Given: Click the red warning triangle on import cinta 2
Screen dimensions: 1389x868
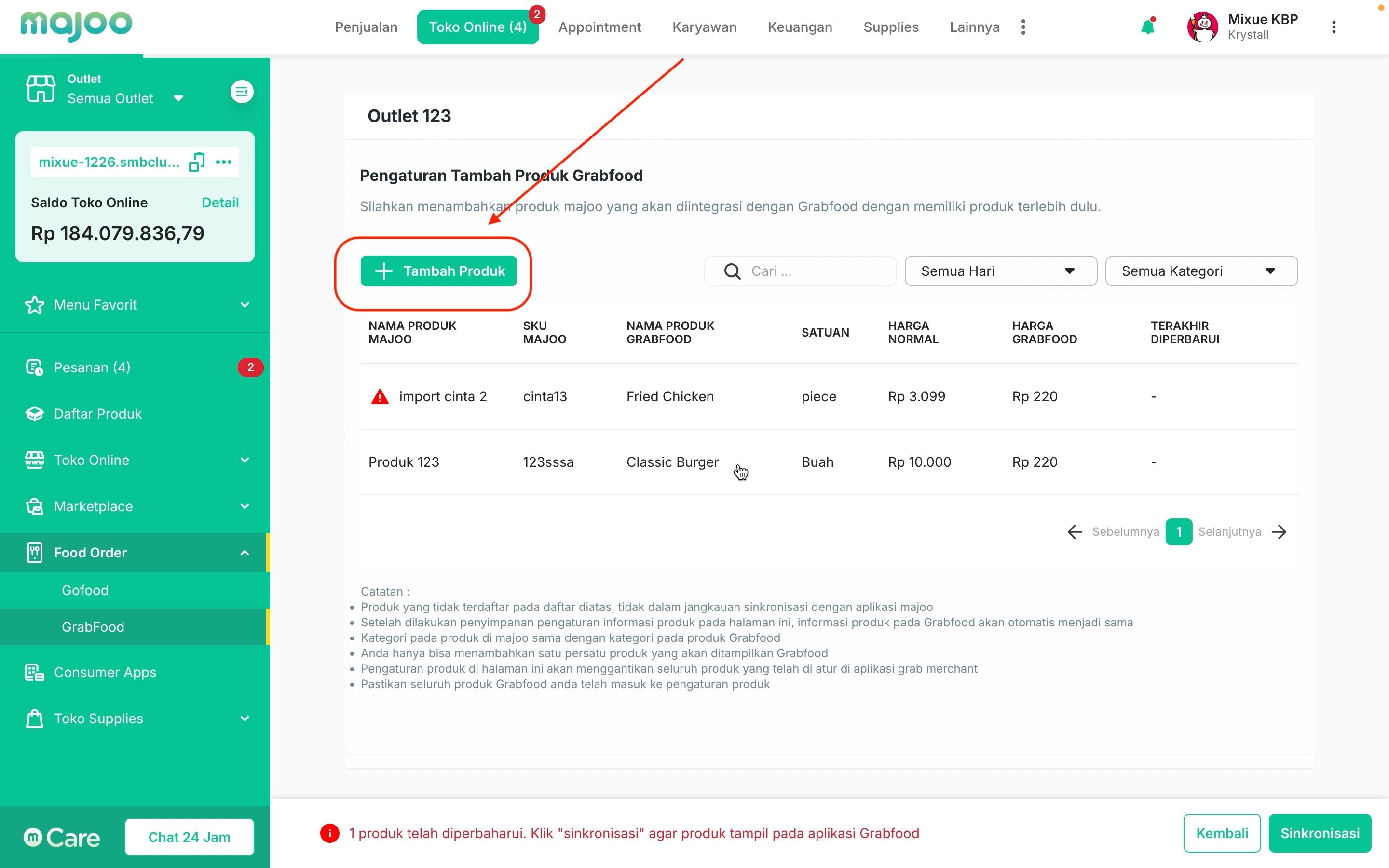Looking at the screenshot, I should (x=380, y=397).
